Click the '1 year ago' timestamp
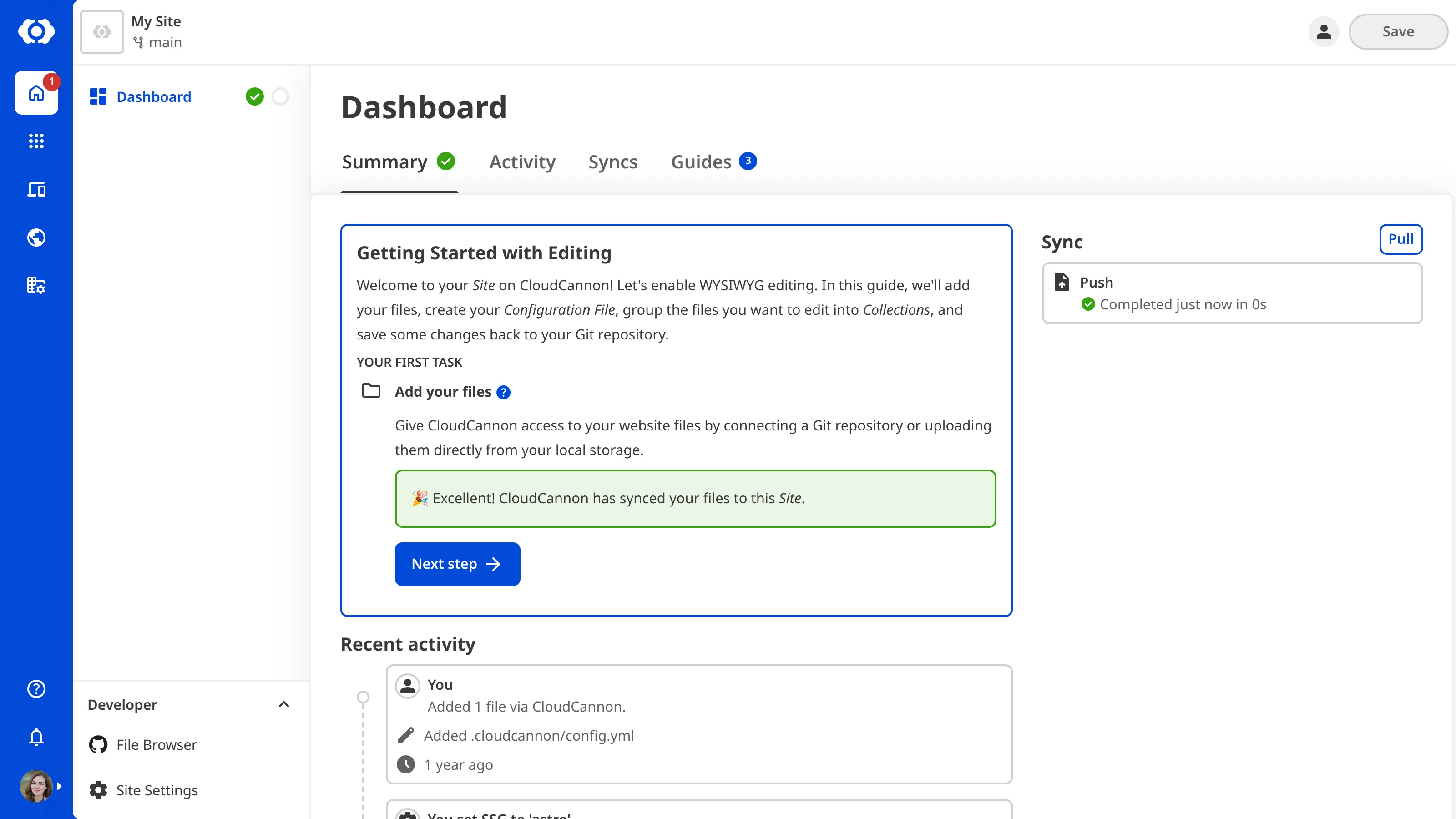This screenshot has width=1456, height=819. tap(458, 765)
